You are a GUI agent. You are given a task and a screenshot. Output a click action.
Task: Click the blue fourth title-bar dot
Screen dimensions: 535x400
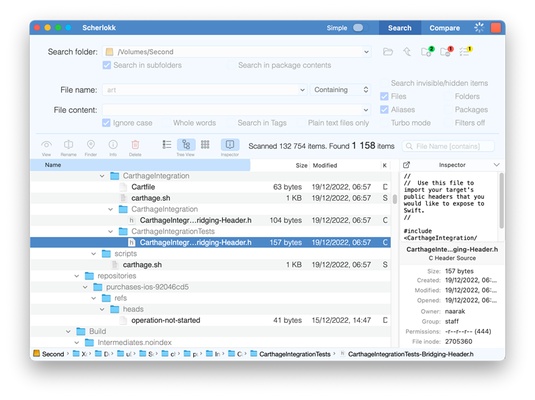point(69,28)
